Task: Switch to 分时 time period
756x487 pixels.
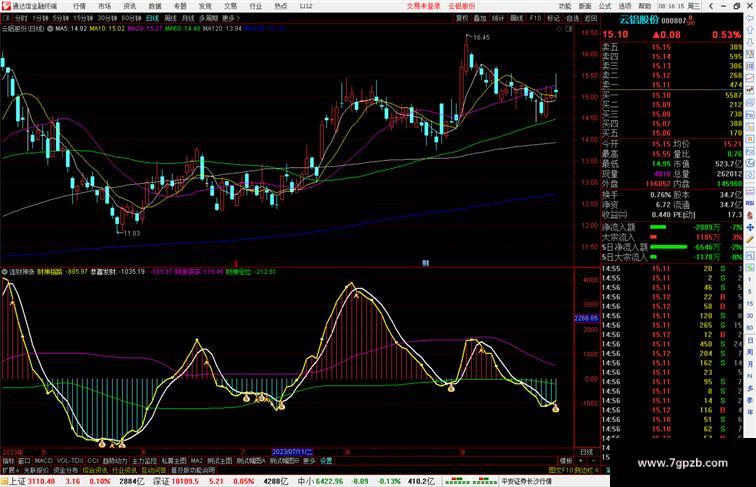Action: click(21, 18)
